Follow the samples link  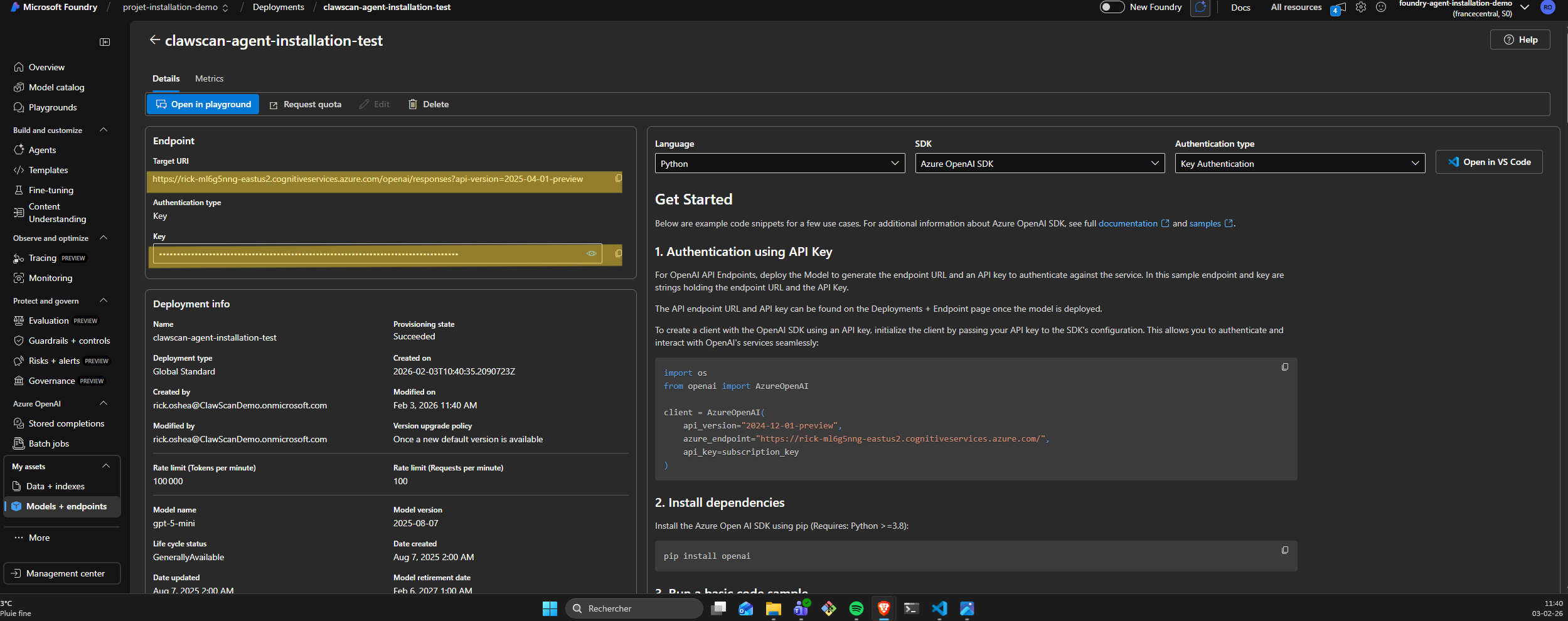1211,223
